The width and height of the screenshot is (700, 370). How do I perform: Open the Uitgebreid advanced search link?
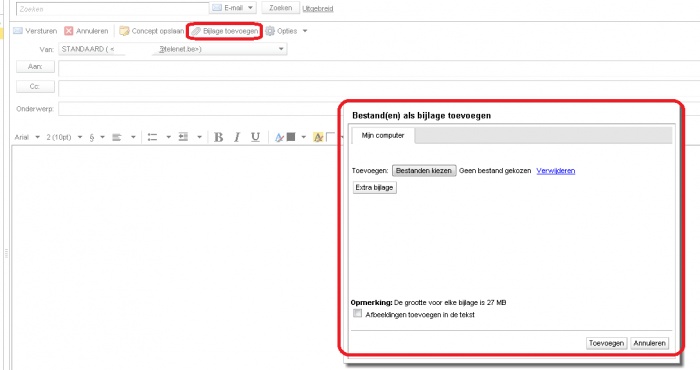(x=318, y=8)
